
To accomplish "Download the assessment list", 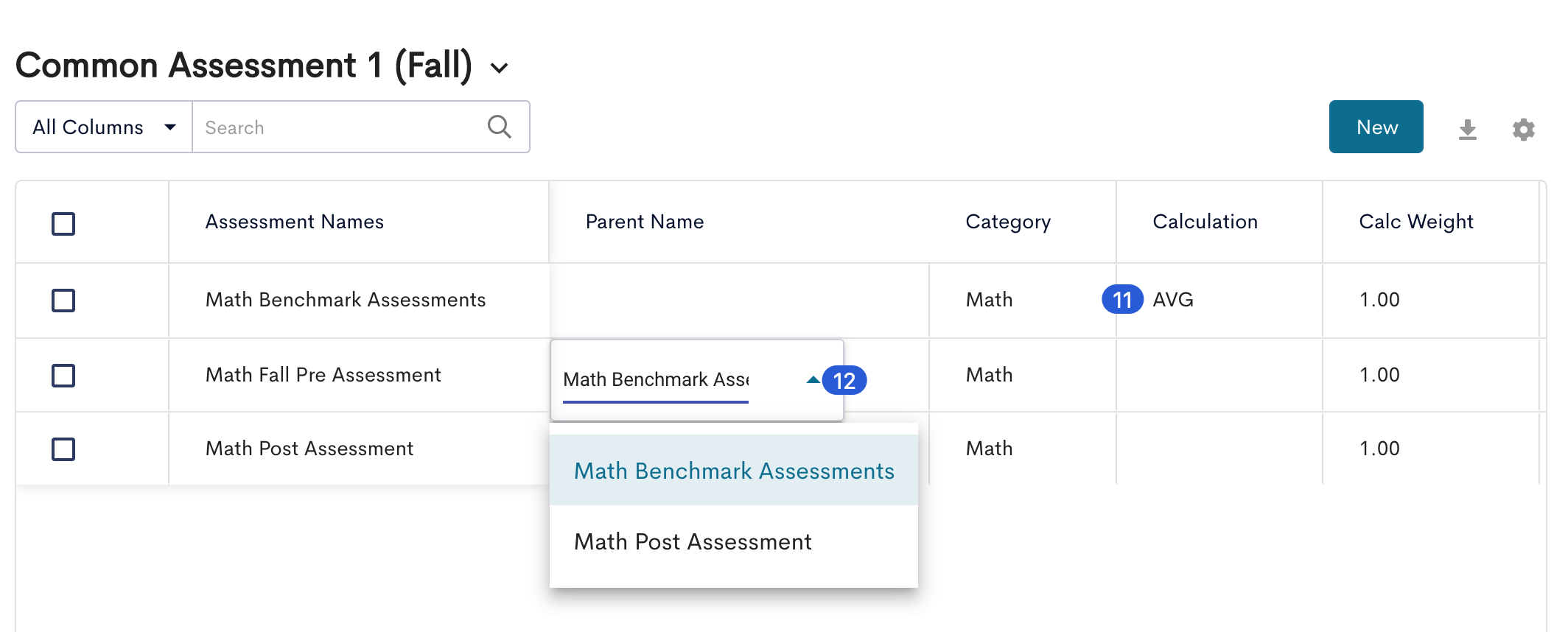I will tap(1467, 130).
